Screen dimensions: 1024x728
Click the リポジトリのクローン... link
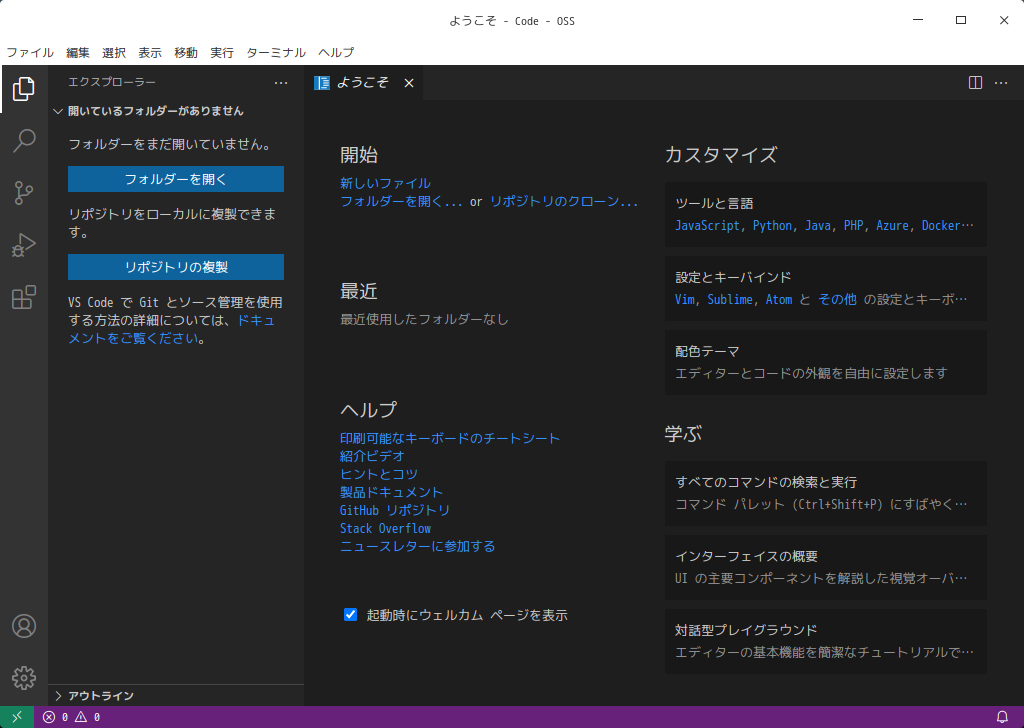[x=564, y=202]
